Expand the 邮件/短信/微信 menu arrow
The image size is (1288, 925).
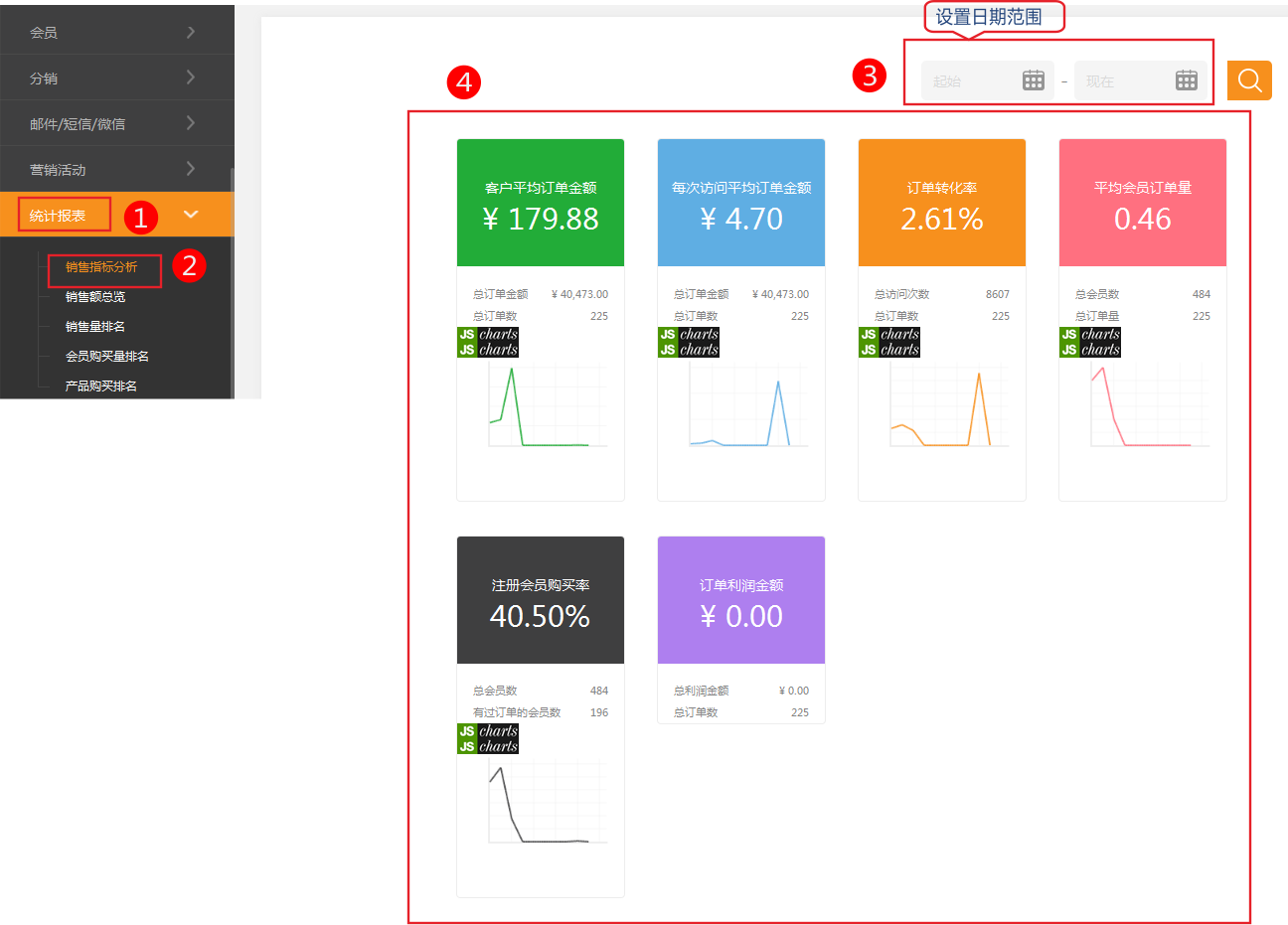190,123
